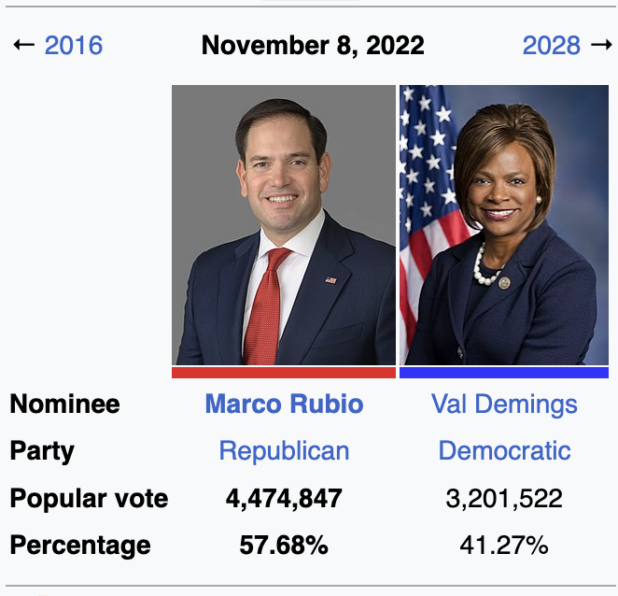Viewport: 618px width, 596px height.
Task: Click the blue Democratic color bar
Action: [504, 372]
